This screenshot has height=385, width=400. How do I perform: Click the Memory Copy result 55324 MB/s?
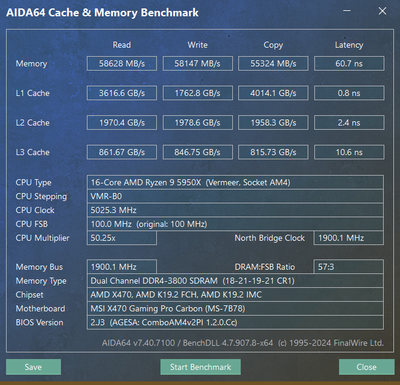point(273,64)
